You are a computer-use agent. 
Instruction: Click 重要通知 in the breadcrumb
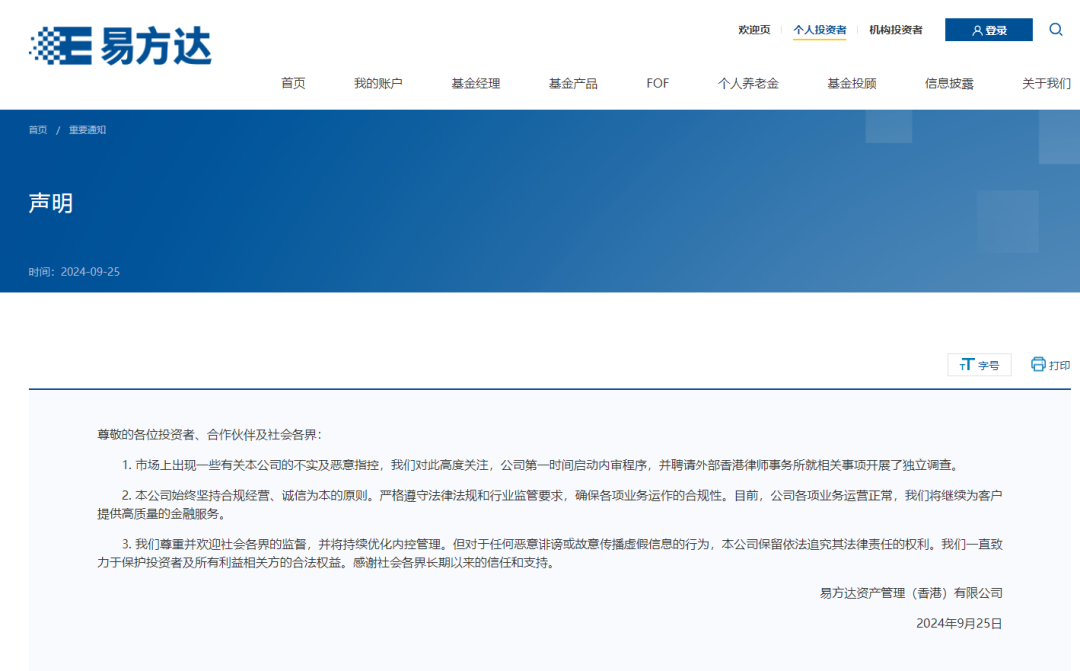pos(87,130)
